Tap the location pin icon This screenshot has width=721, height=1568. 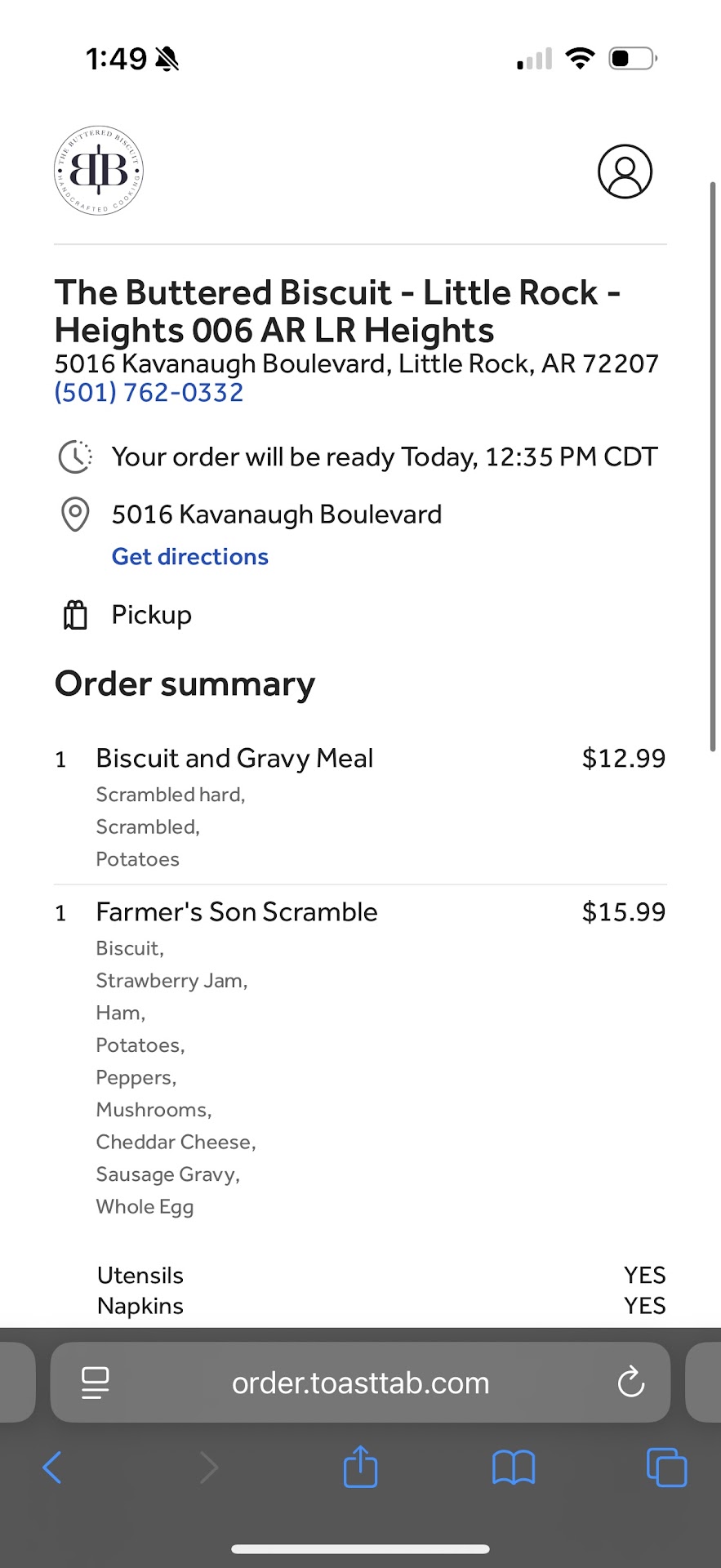pos(75,514)
